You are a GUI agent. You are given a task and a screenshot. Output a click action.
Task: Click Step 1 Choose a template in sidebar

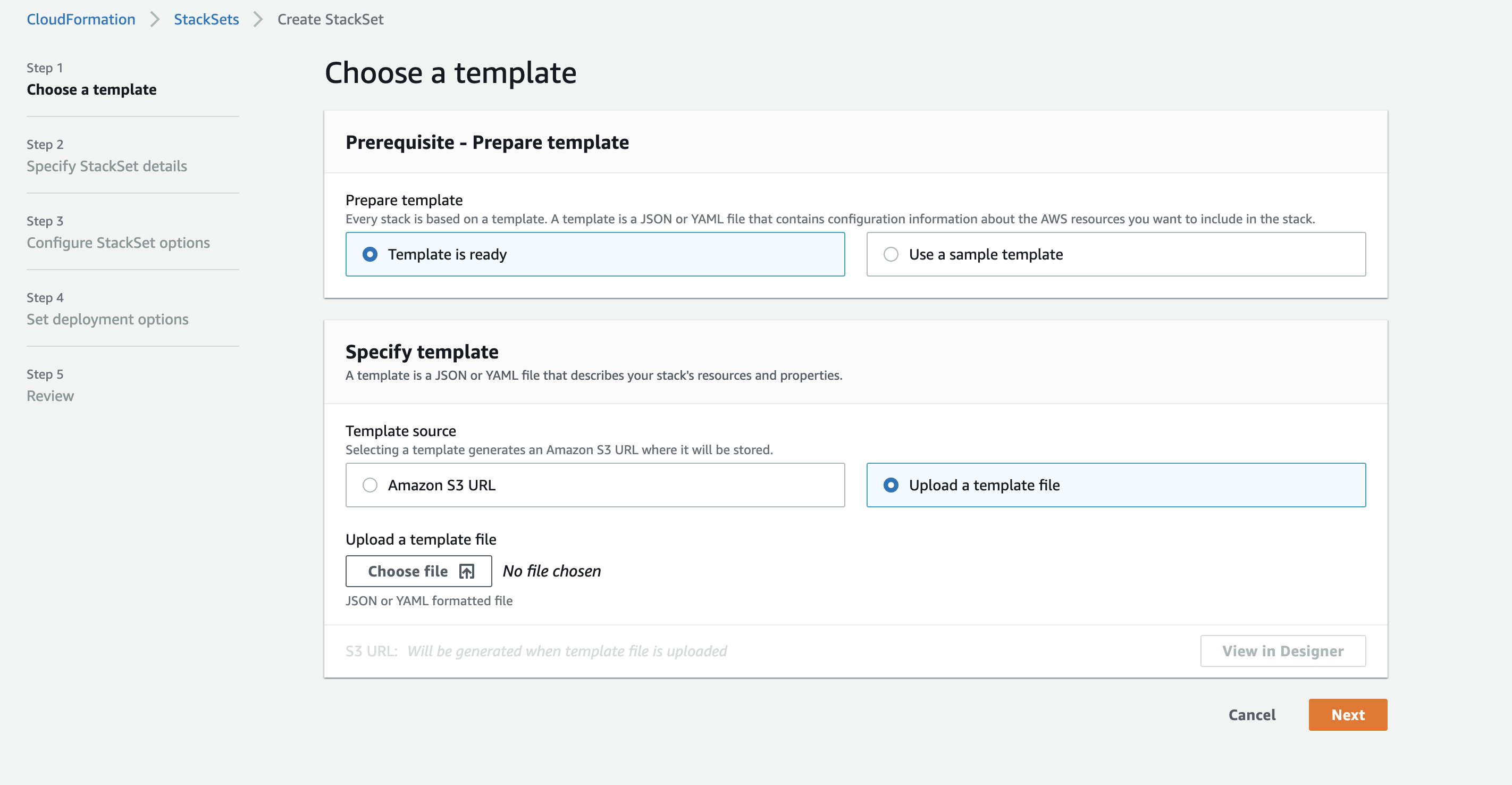(91, 89)
